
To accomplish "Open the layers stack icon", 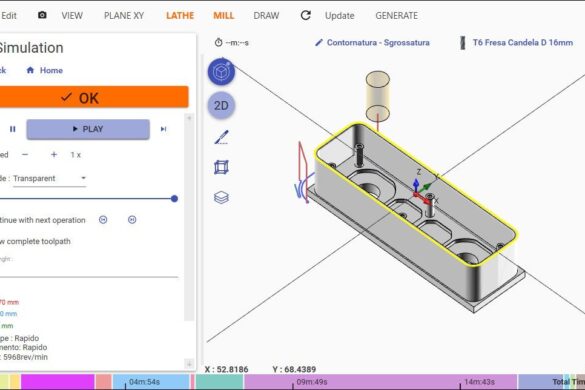I will click(221, 197).
